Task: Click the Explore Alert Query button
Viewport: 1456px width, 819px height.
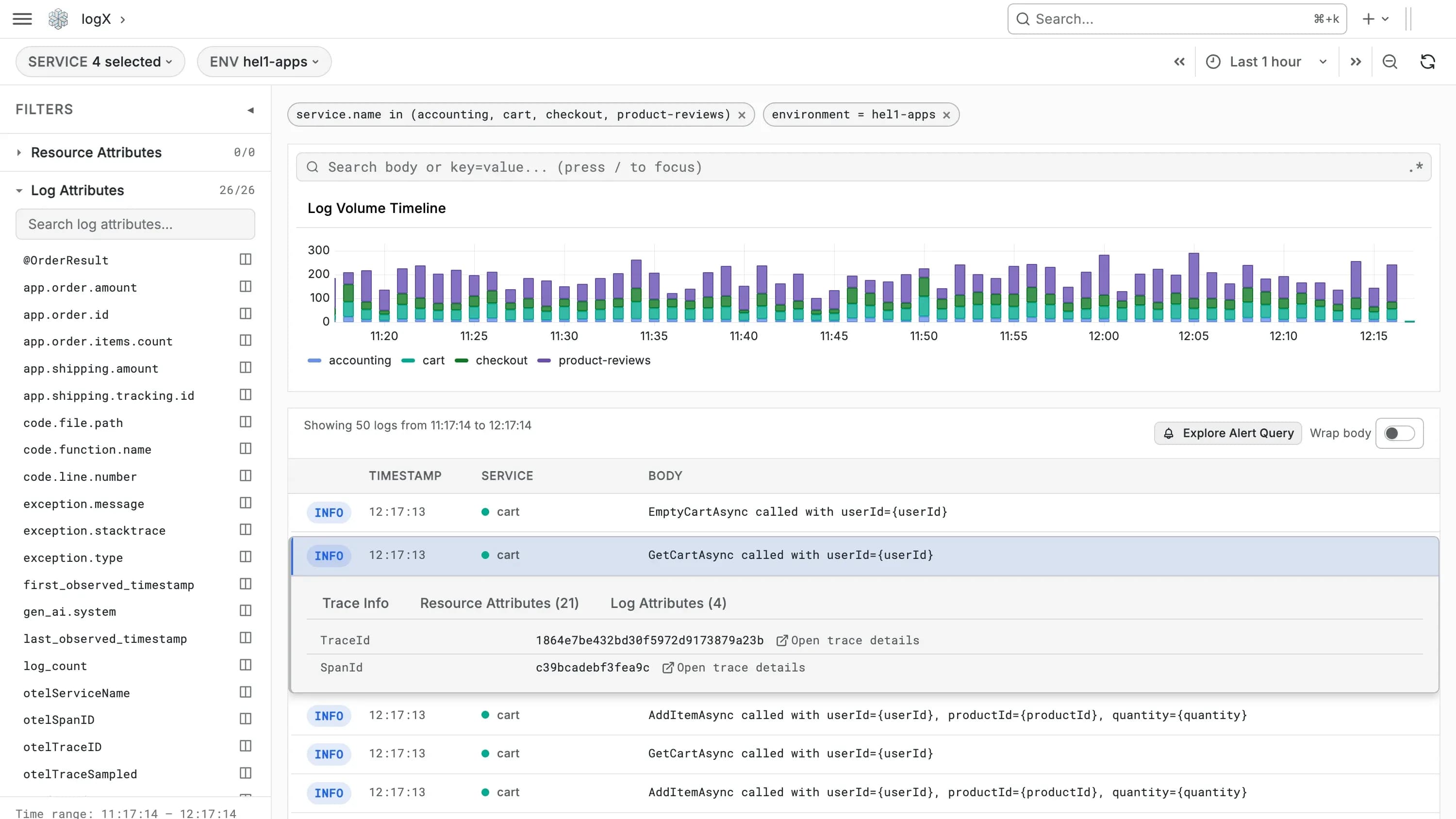Action: pyautogui.click(x=1228, y=433)
